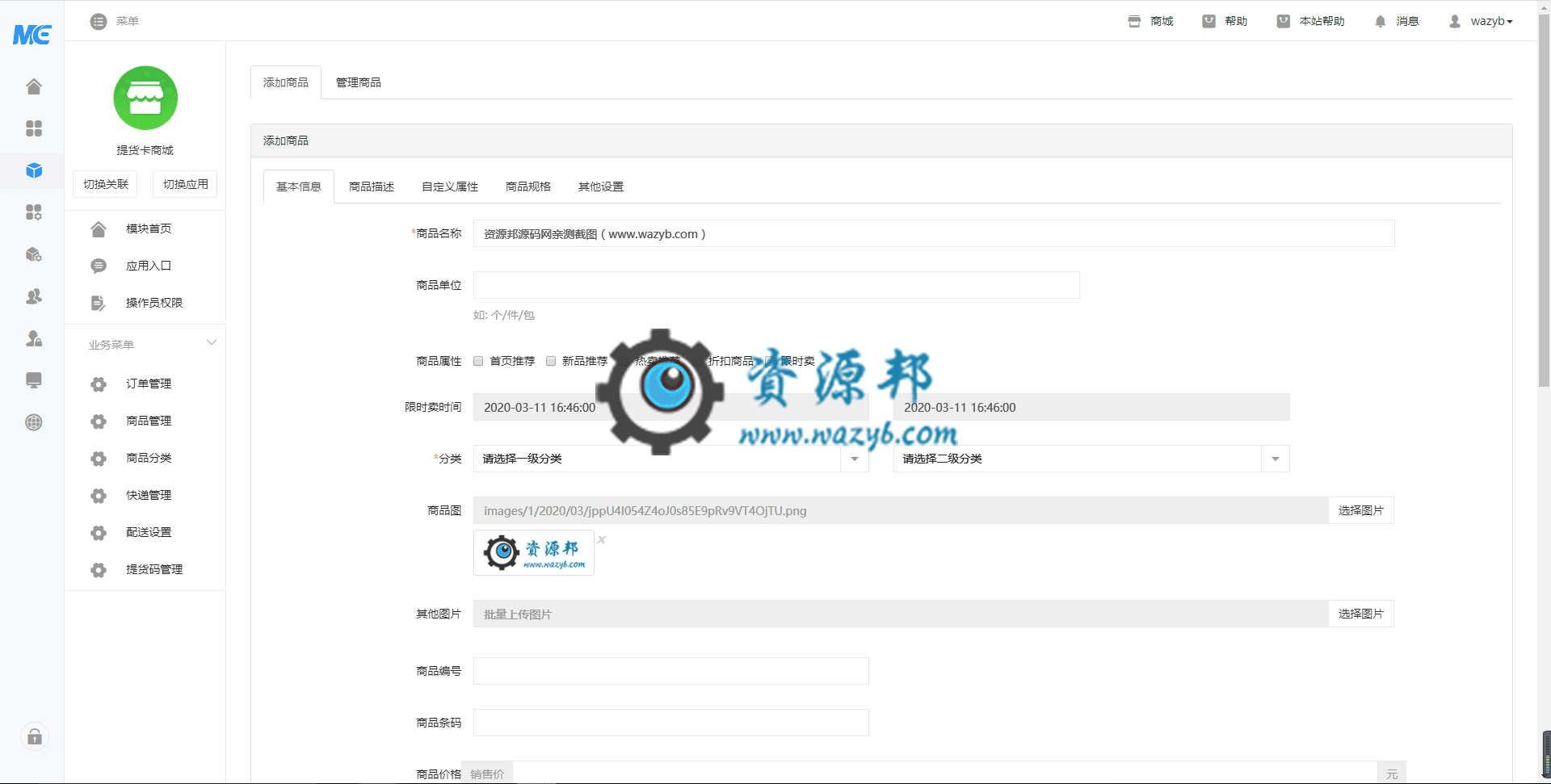Click 切换关联 button
This screenshot has width=1551, height=784.
(x=106, y=184)
